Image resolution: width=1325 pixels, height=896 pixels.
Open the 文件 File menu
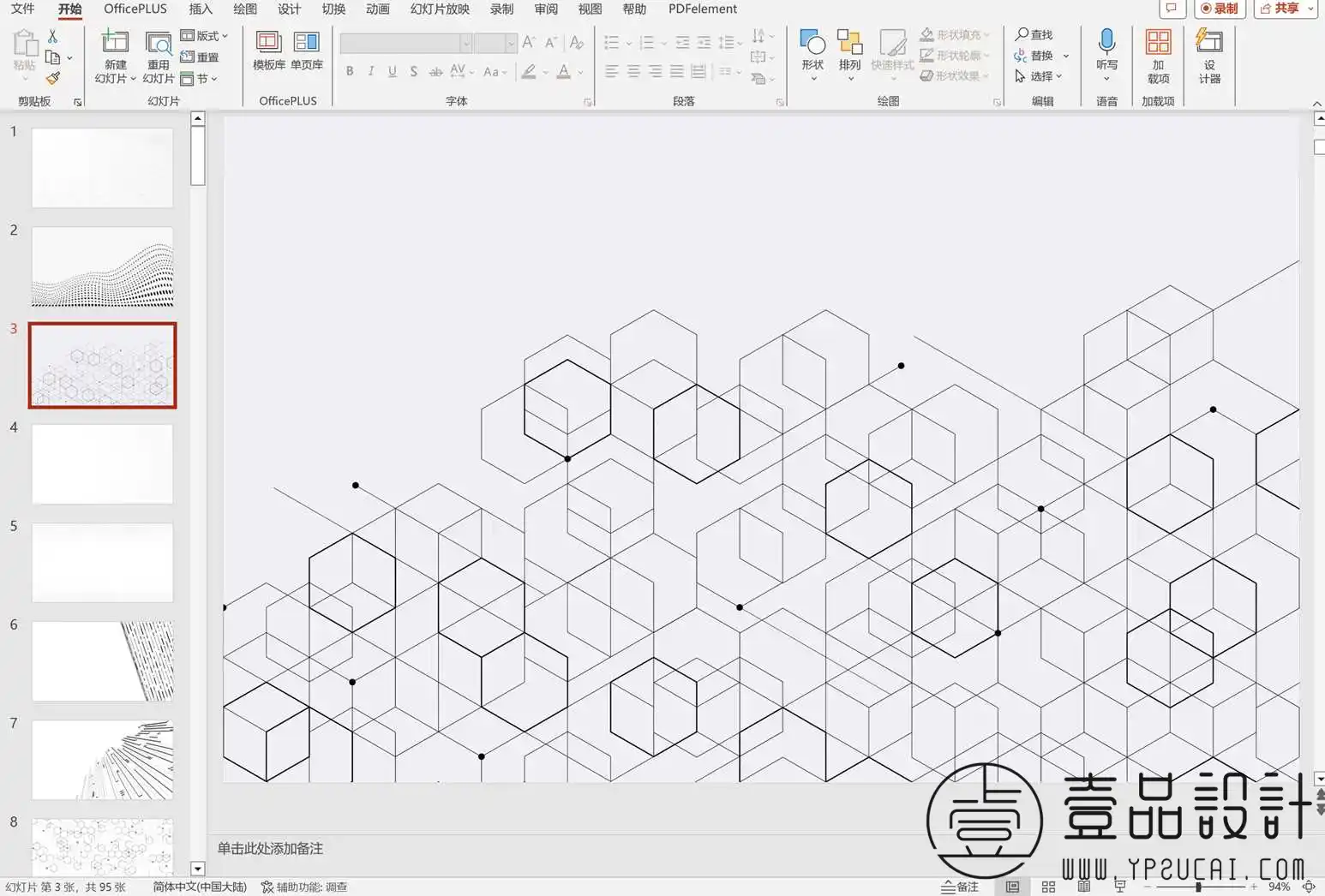coord(23,9)
